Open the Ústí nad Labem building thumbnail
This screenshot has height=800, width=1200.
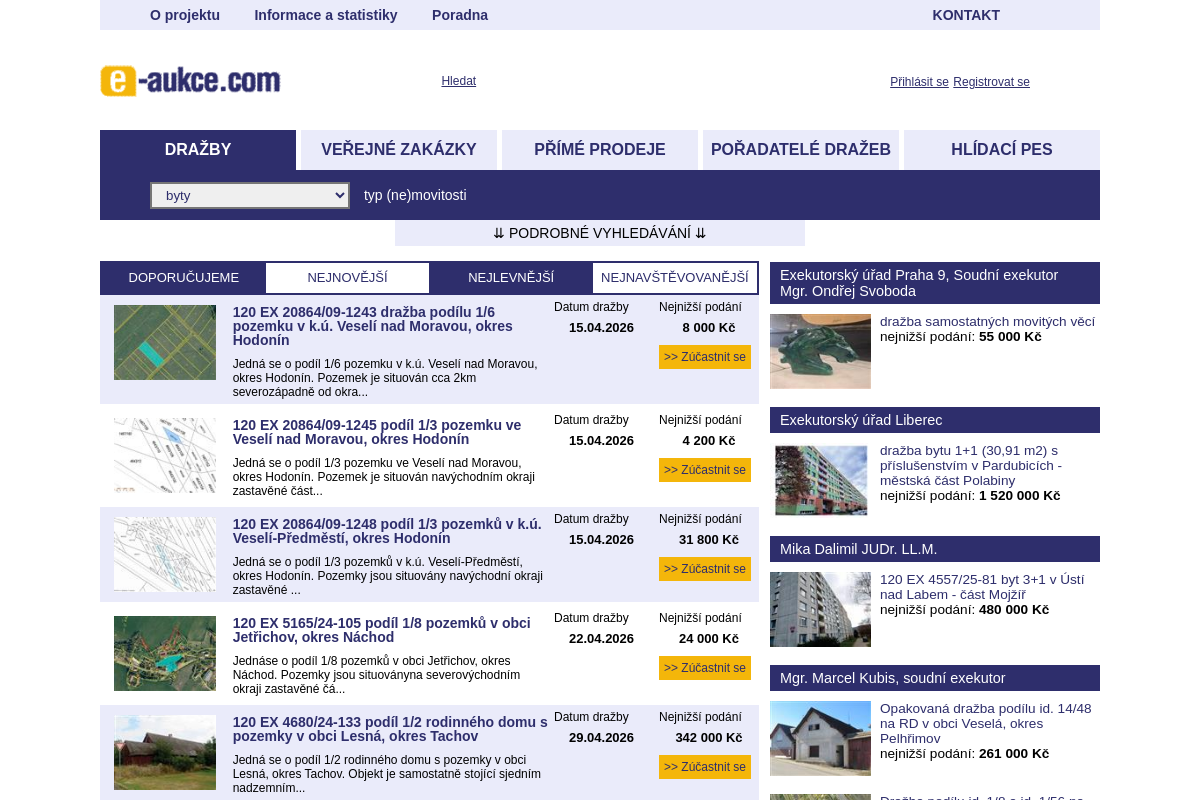pyautogui.click(x=820, y=609)
